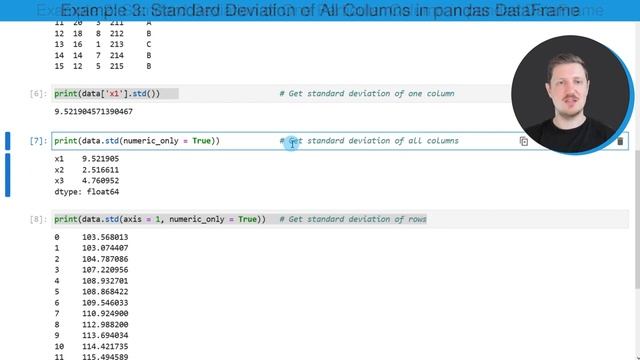Click inside code cell 7 input

pos(340,141)
